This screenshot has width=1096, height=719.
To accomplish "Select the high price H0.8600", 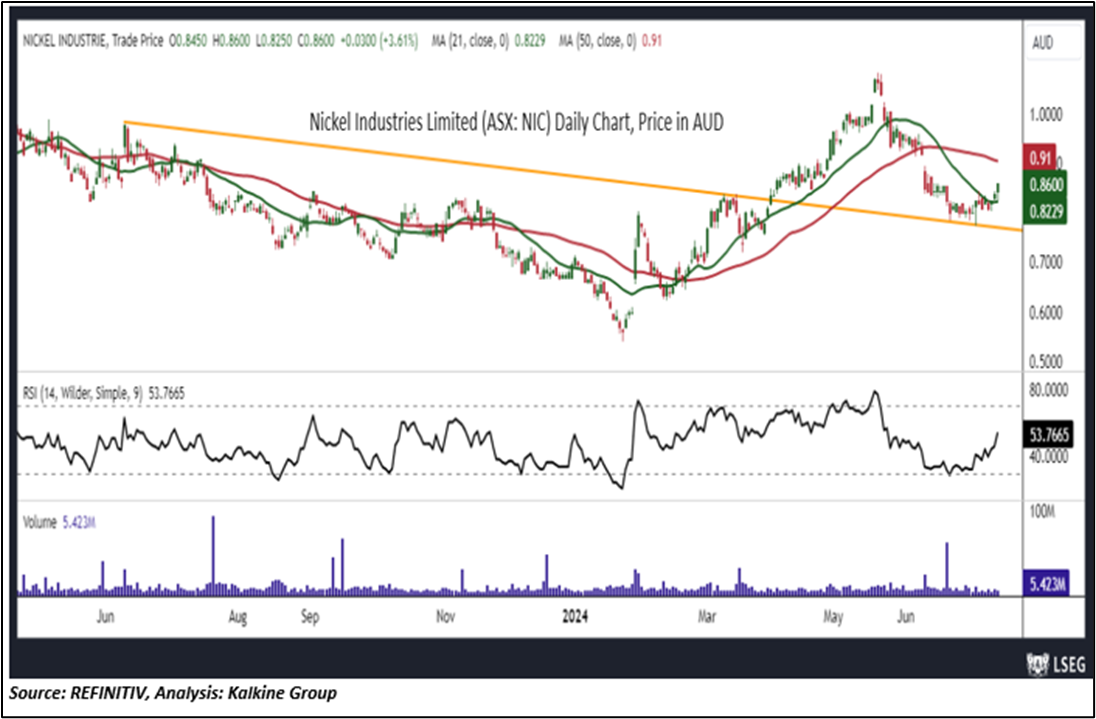I will coord(232,41).
